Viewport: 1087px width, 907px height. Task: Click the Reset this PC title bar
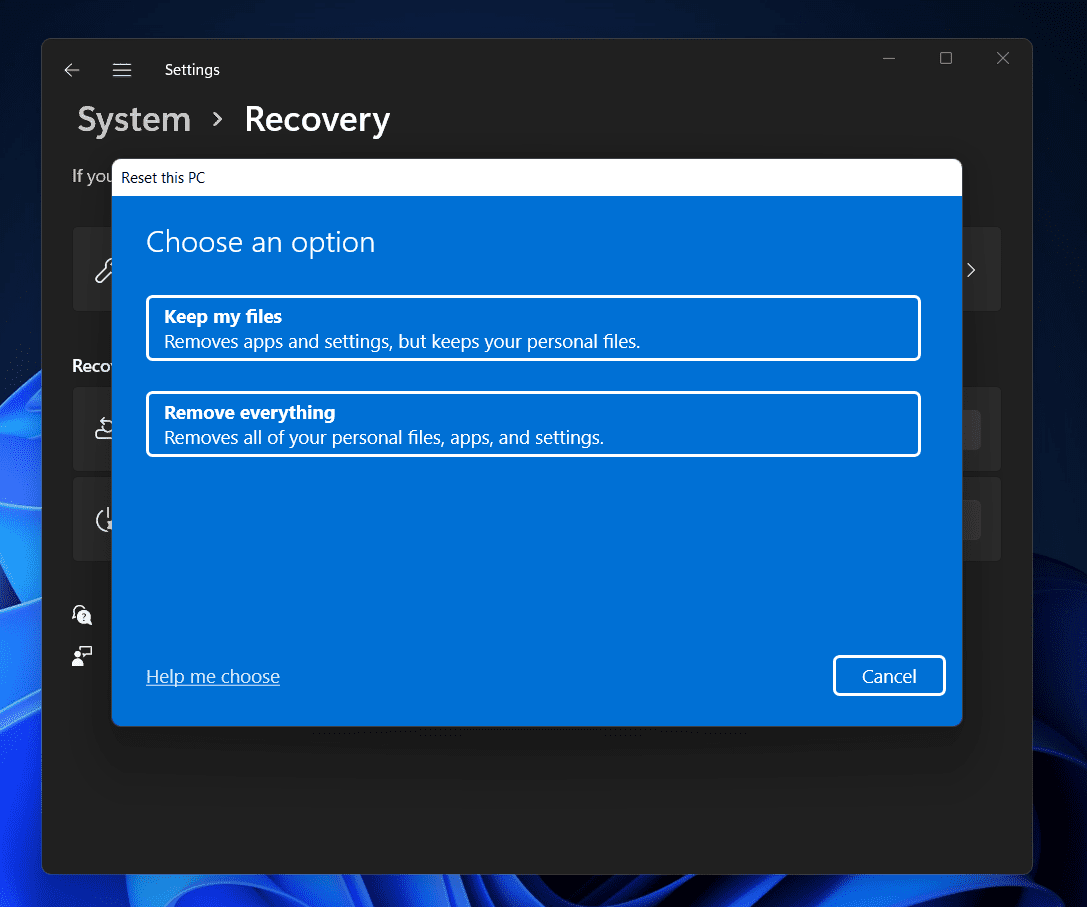(536, 178)
